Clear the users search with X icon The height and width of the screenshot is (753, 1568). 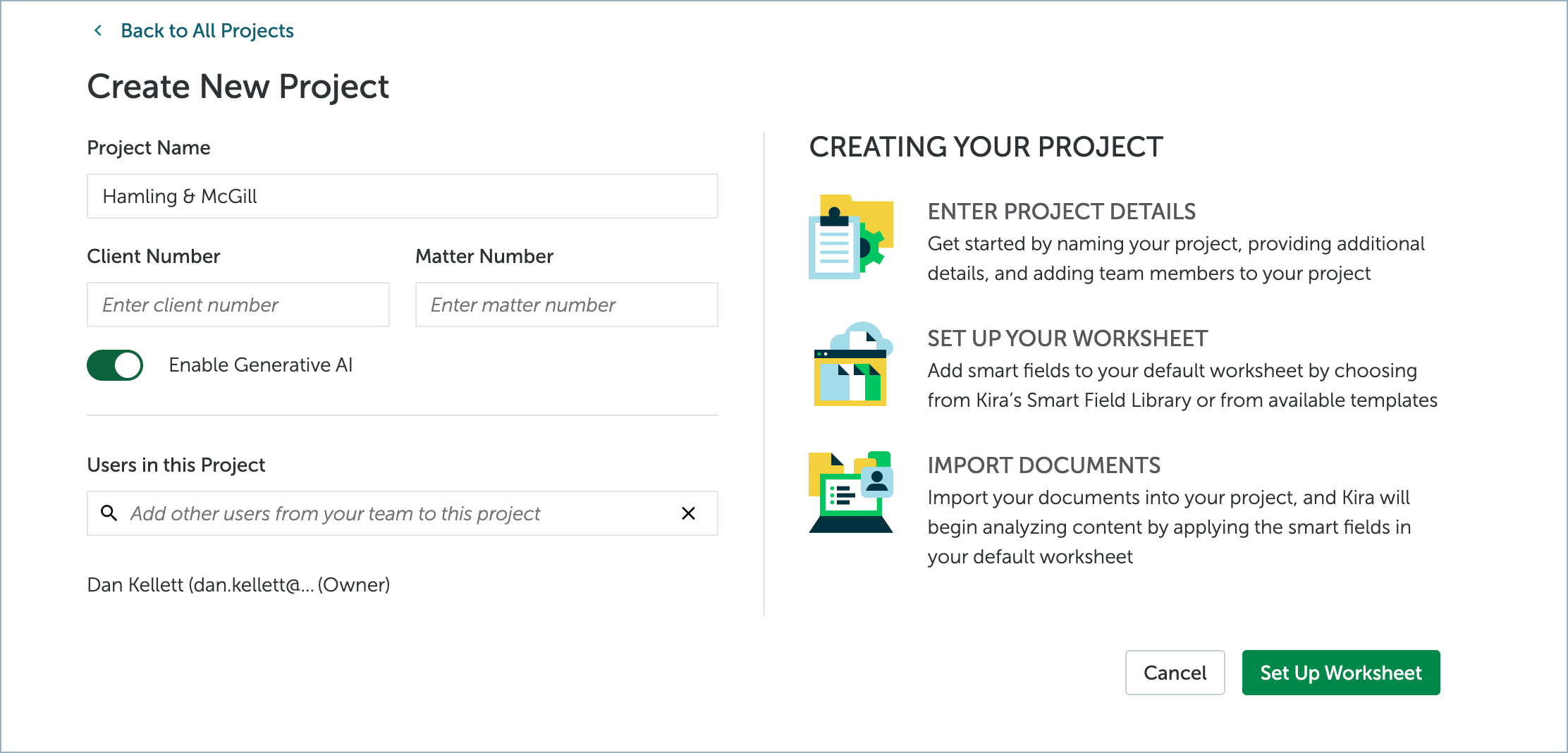tap(689, 513)
